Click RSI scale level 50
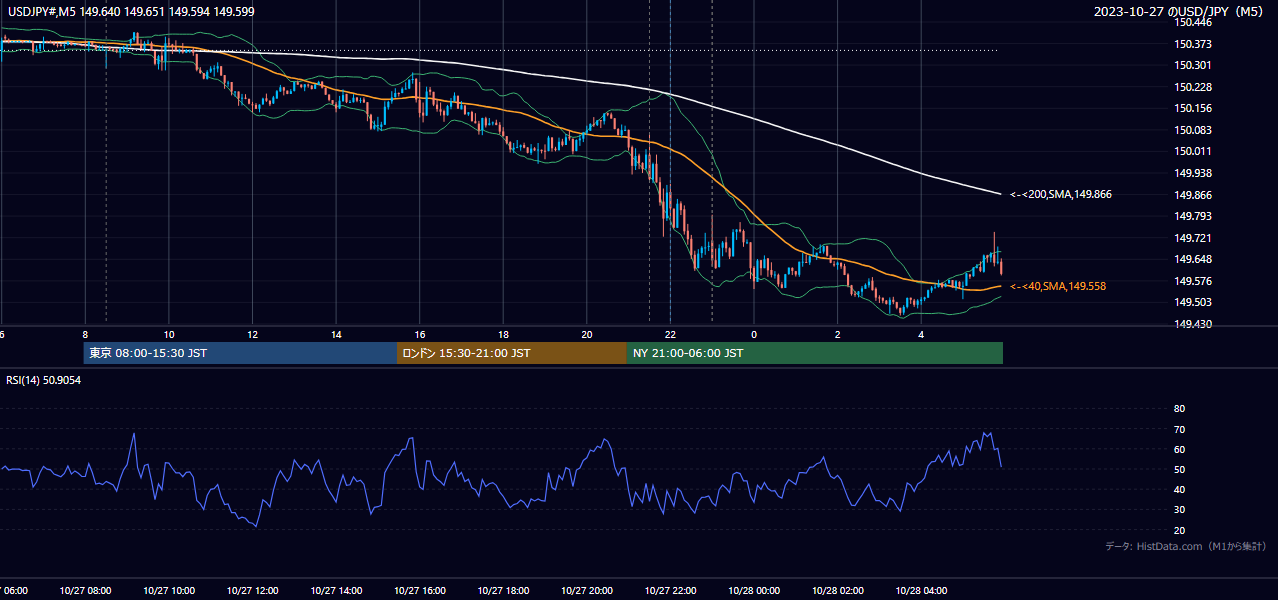 (1179, 469)
